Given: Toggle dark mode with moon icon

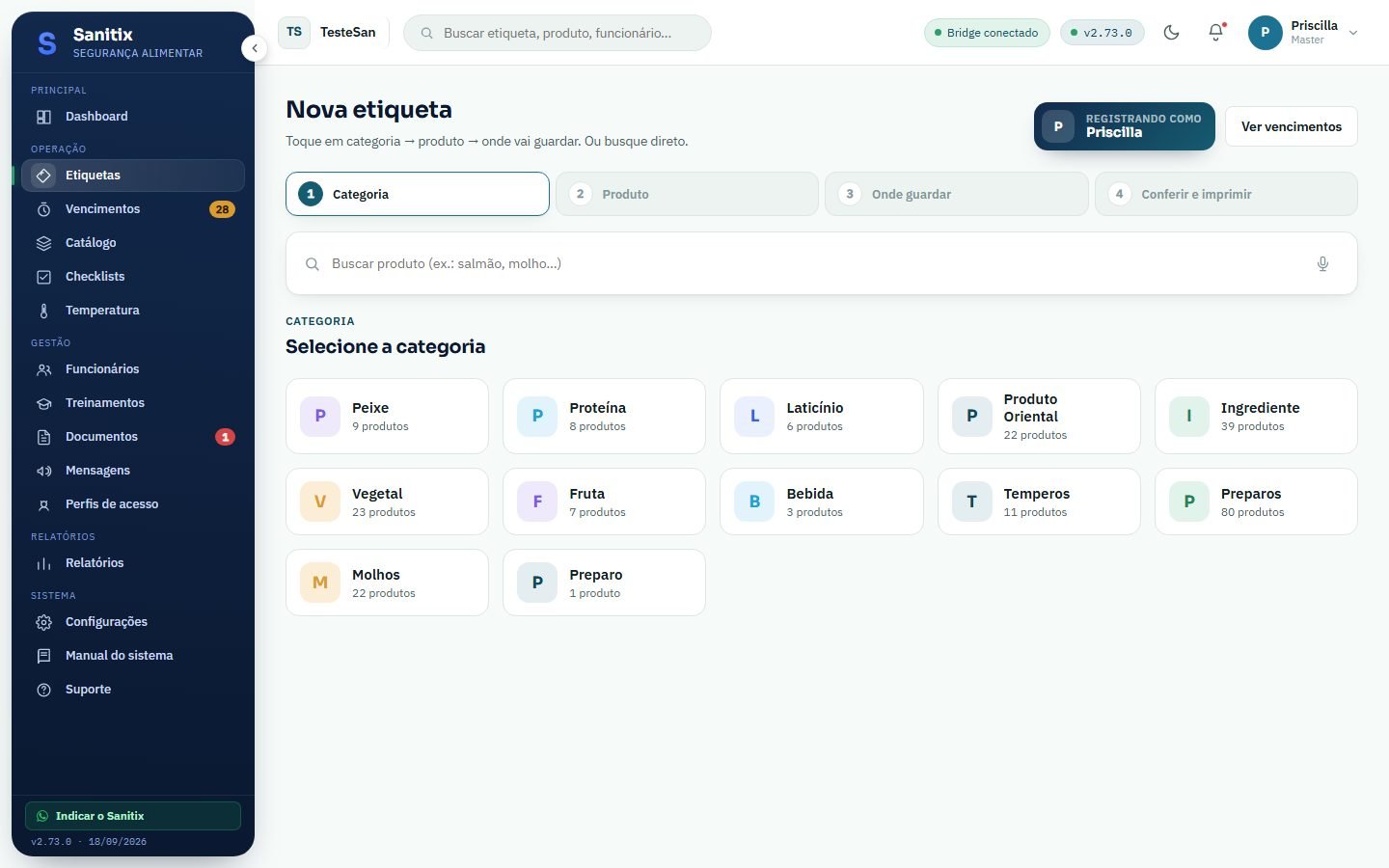Looking at the screenshot, I should pyautogui.click(x=1172, y=33).
